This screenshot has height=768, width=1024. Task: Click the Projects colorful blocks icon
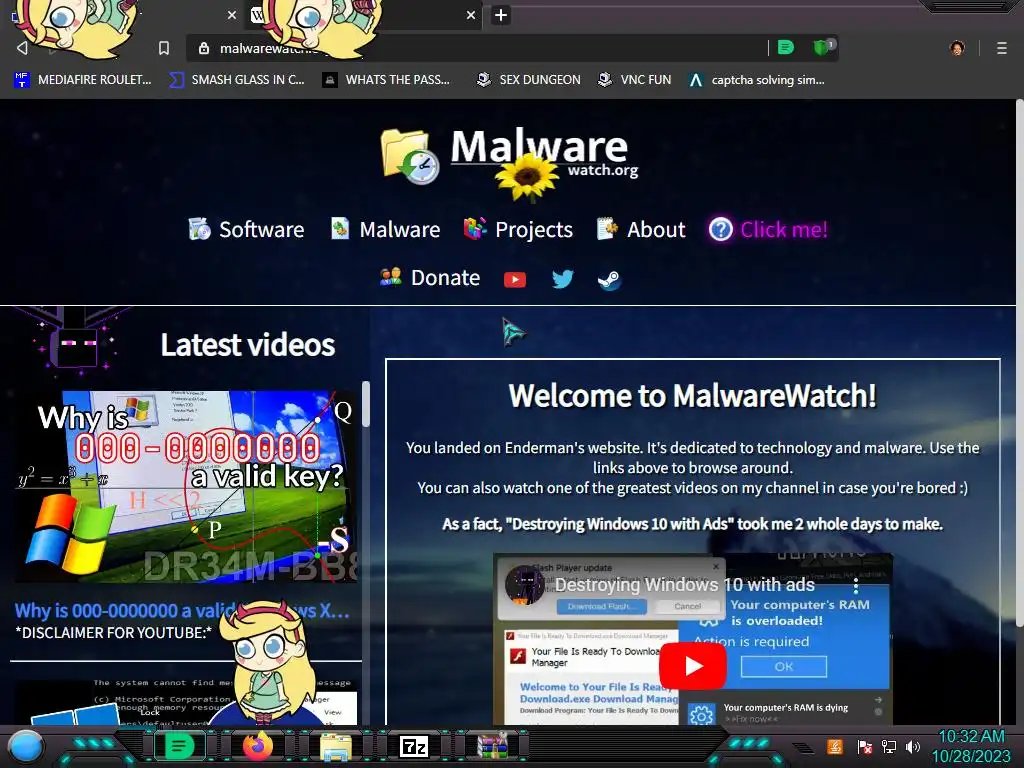coord(475,229)
